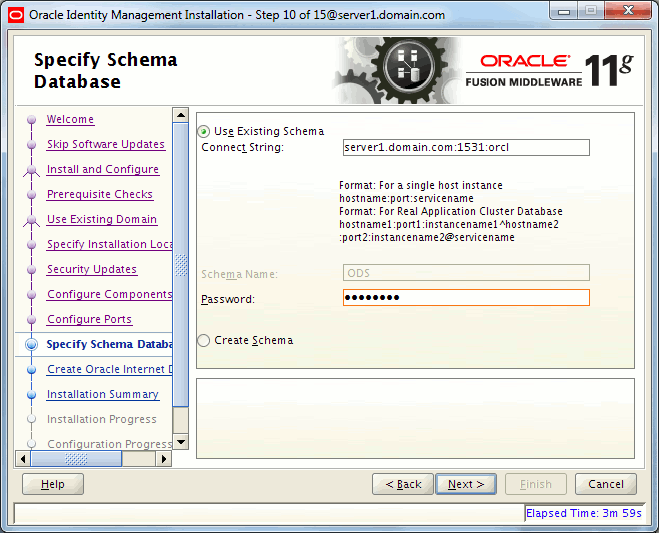The height and width of the screenshot is (533, 659).
Task: Open Help for this installer step
Action: 53,484
